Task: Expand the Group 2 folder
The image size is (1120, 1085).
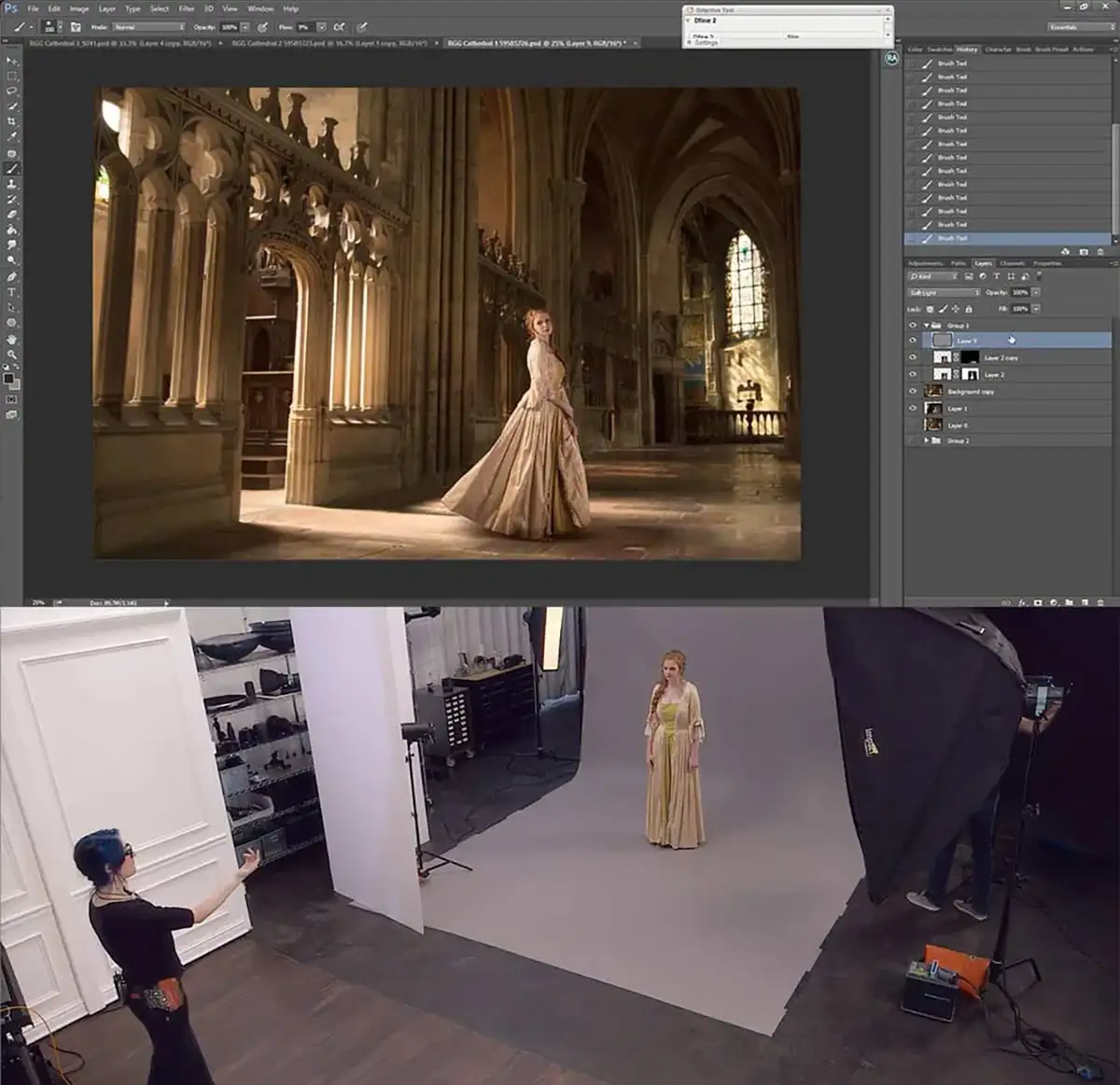Action: pyautogui.click(x=926, y=441)
